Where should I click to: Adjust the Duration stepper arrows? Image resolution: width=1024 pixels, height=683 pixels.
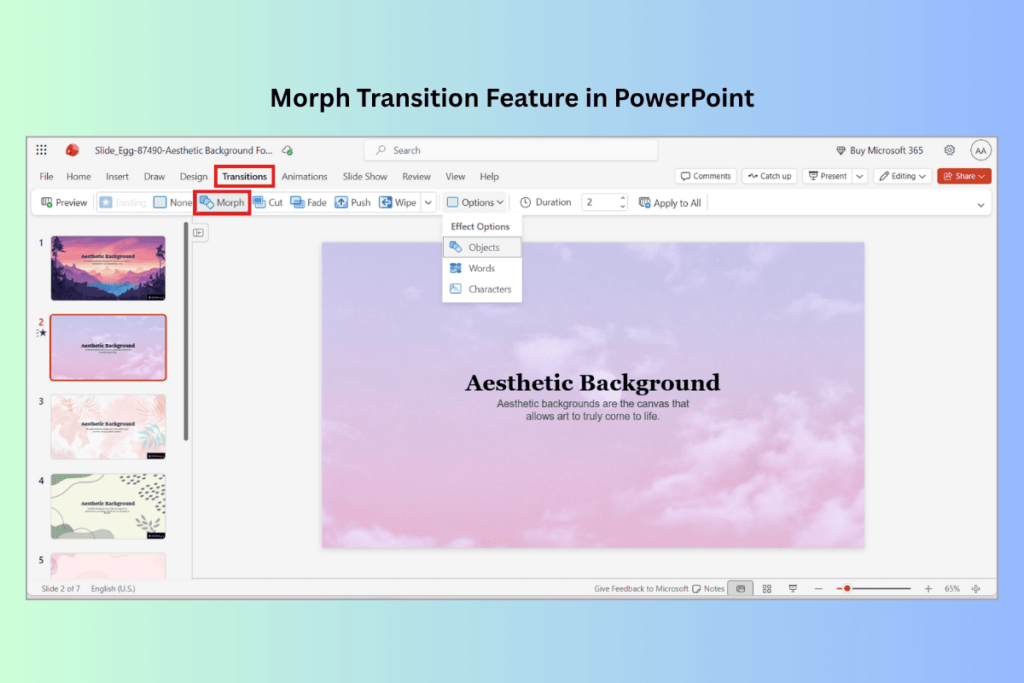pos(622,202)
